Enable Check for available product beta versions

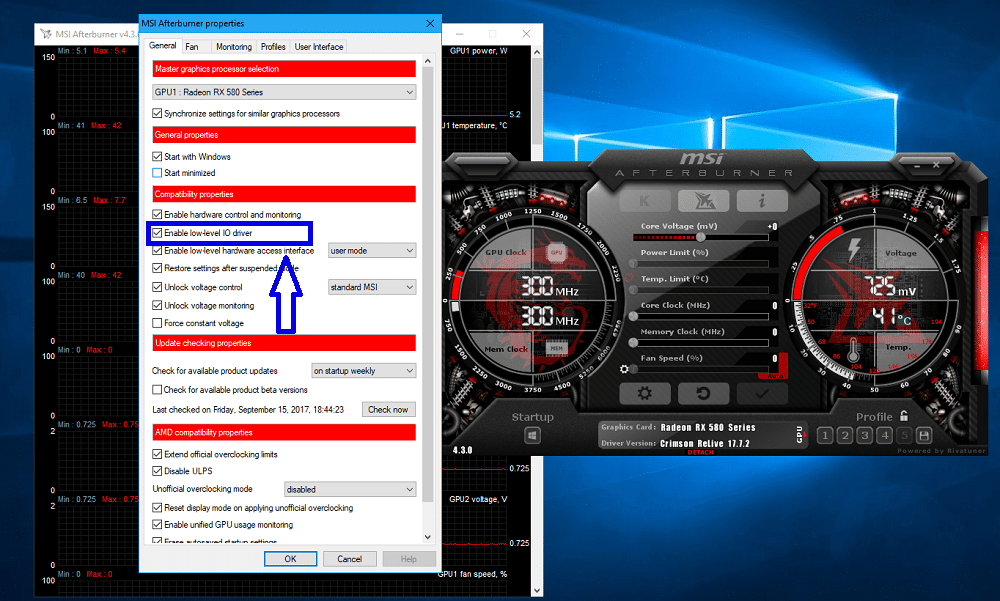157,389
